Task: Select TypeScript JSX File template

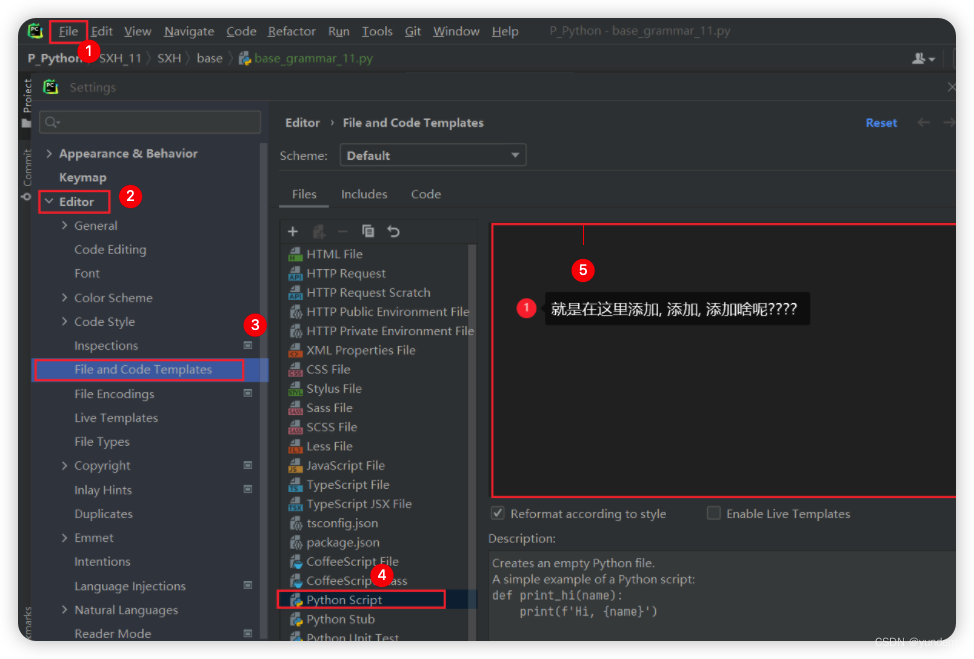Action: (359, 504)
